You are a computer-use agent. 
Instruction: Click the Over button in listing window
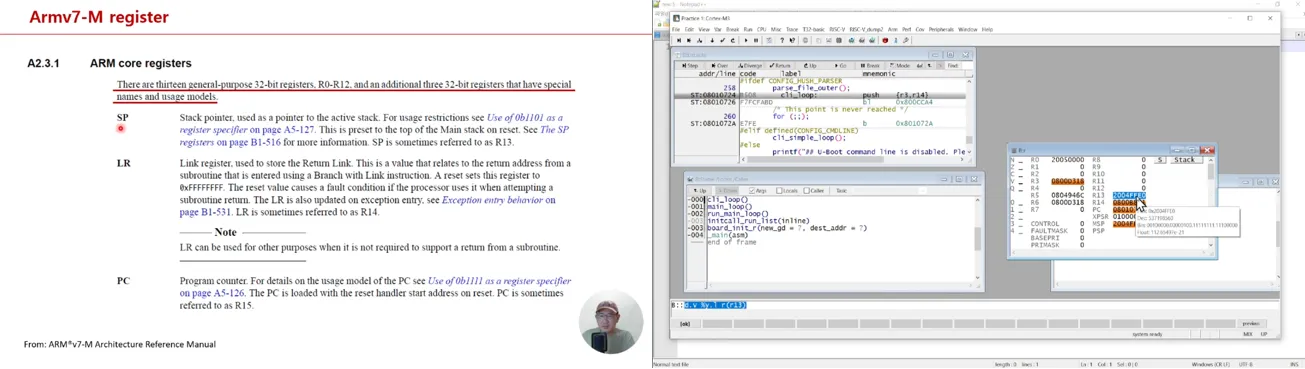[x=720, y=66]
